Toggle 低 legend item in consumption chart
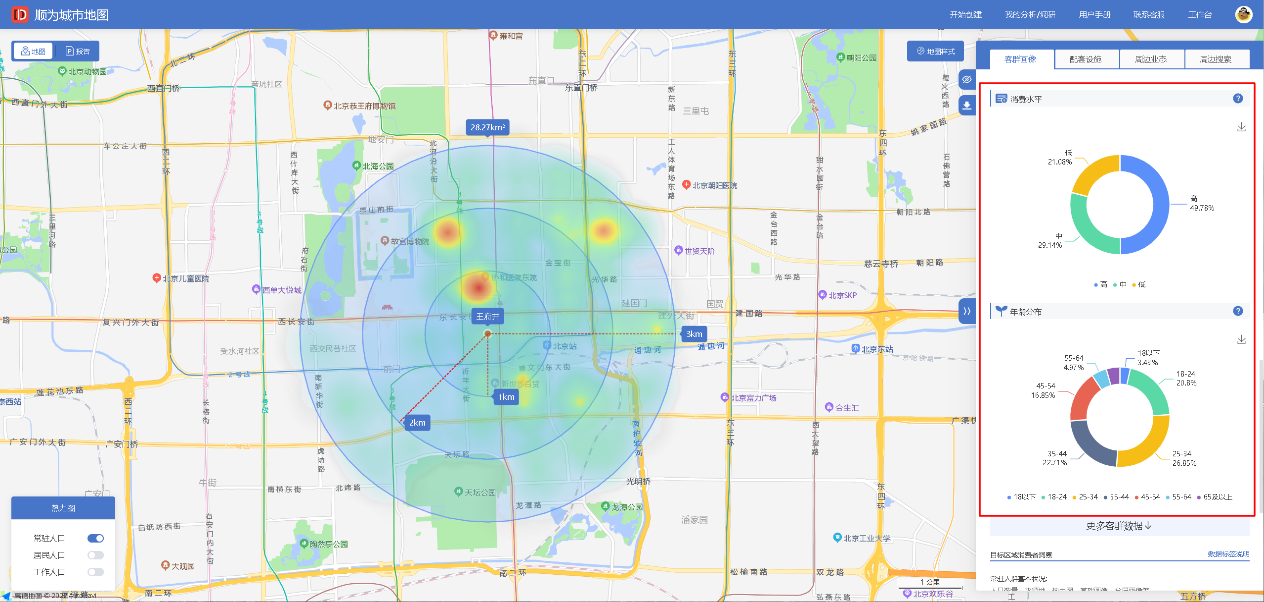Image resolution: width=1264 pixels, height=602 pixels. tap(1139, 284)
